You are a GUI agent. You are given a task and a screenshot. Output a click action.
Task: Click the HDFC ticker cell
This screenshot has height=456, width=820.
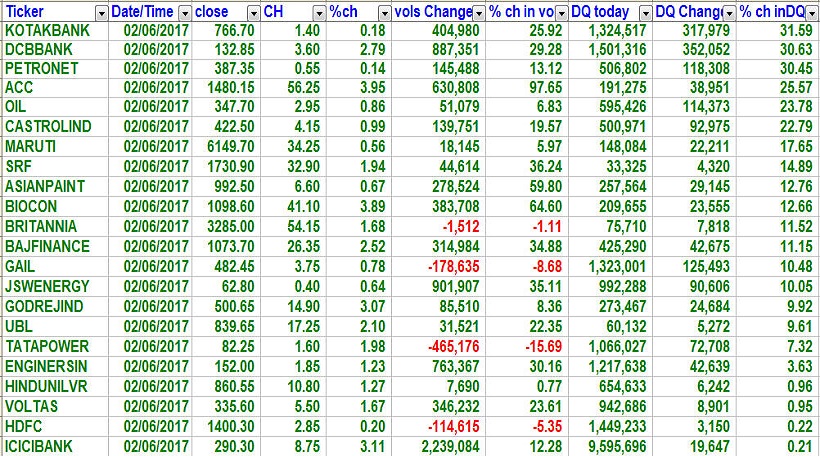pos(25,426)
